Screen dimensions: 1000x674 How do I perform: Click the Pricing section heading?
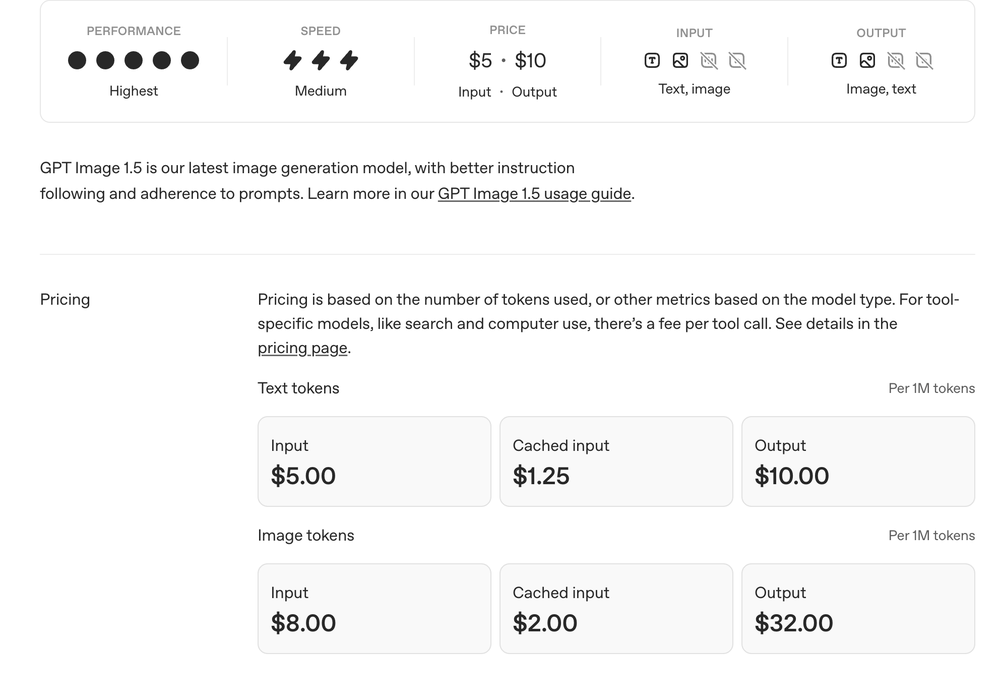point(65,300)
